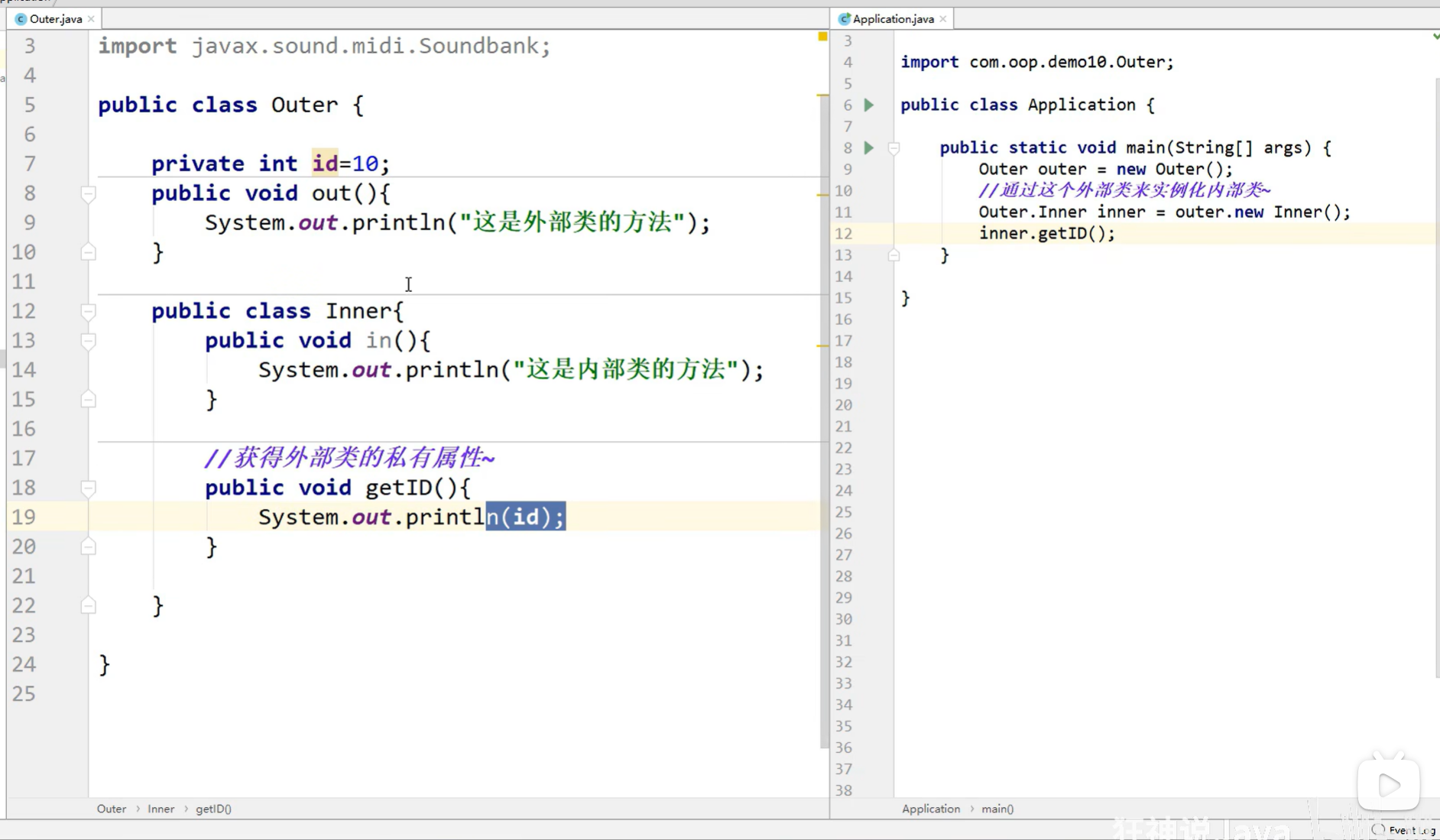Viewport: 1440px width, 840px height.
Task: Click the fold end marker on Application.java line 13
Action: pyautogui.click(x=894, y=255)
